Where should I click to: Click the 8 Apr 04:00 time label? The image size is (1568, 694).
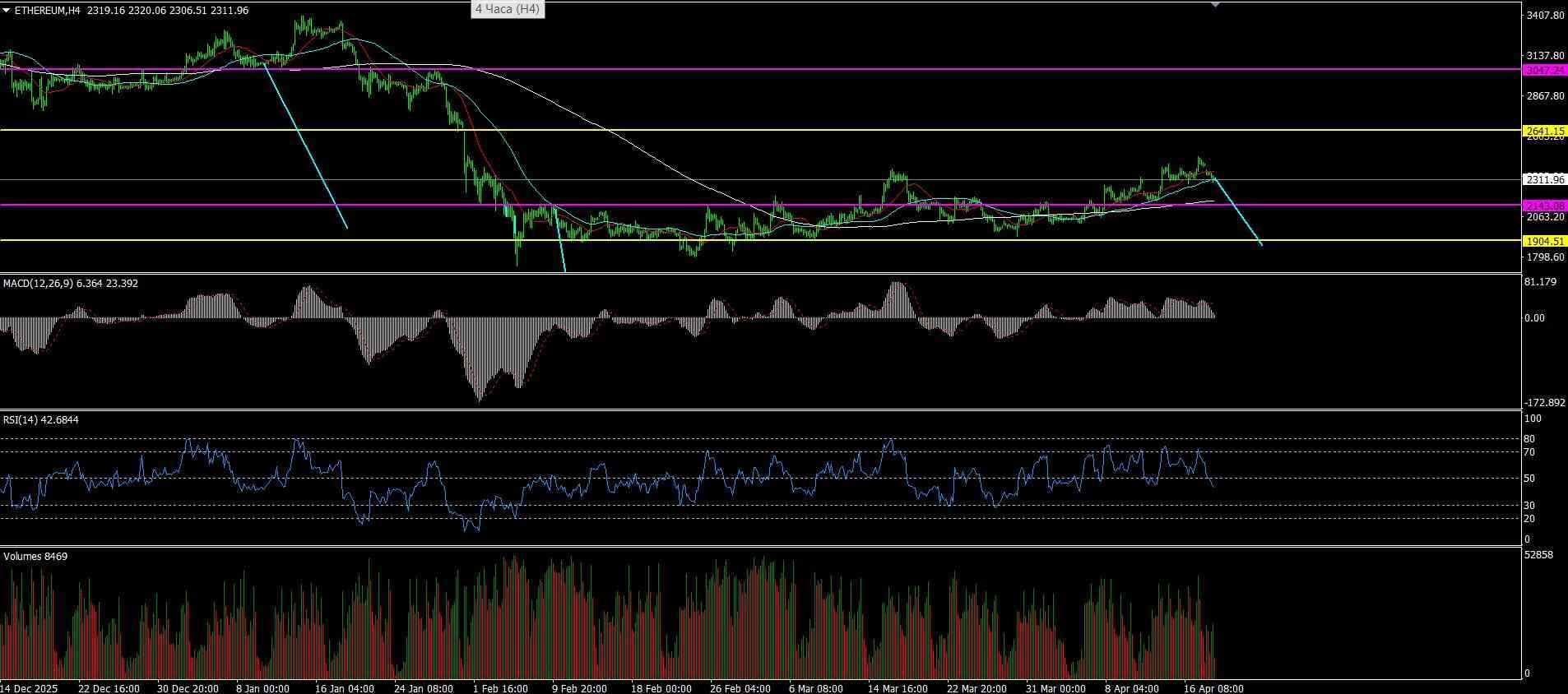click(1132, 689)
